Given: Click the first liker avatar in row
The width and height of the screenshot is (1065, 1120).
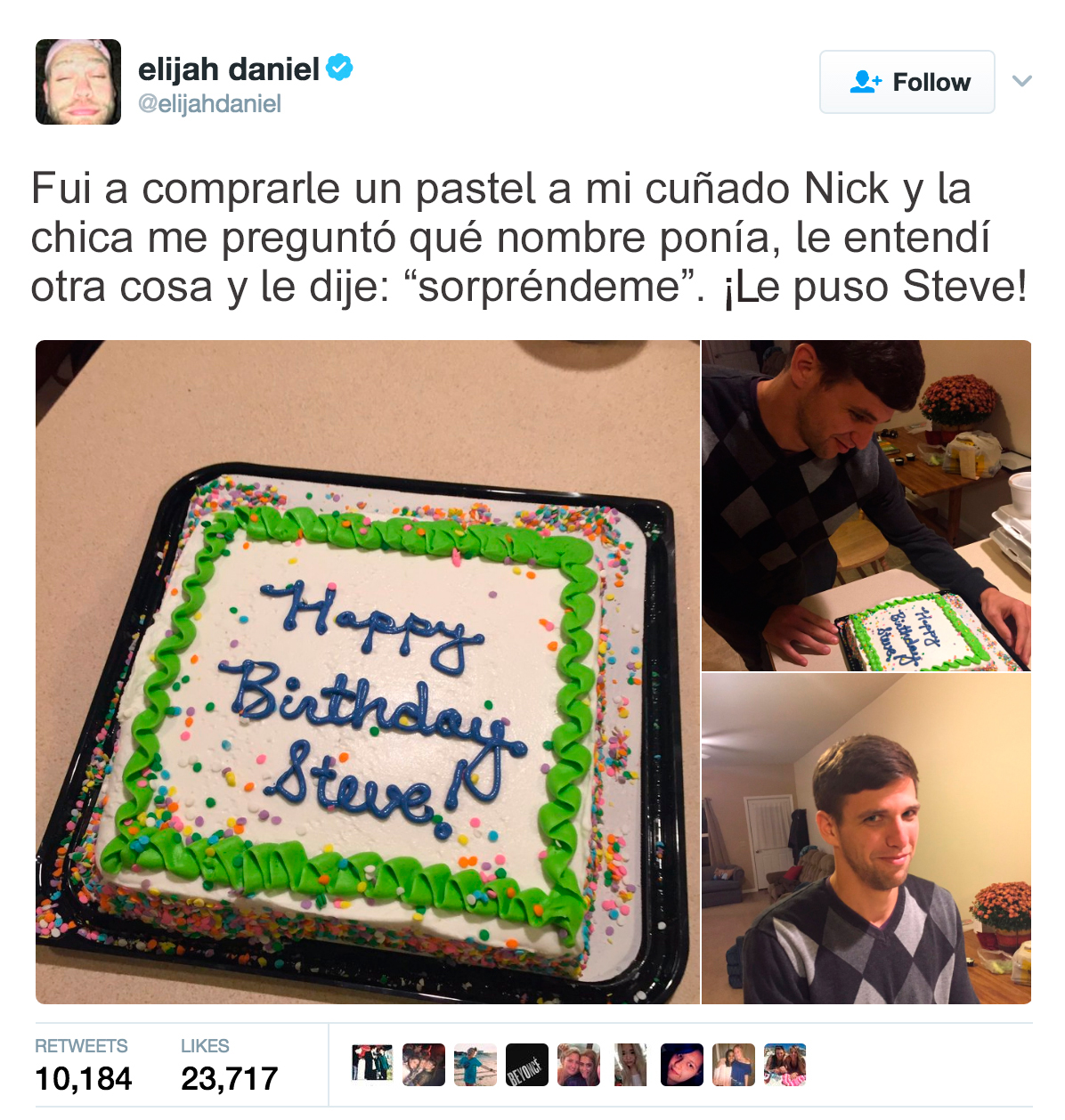Looking at the screenshot, I should 372,1065.
